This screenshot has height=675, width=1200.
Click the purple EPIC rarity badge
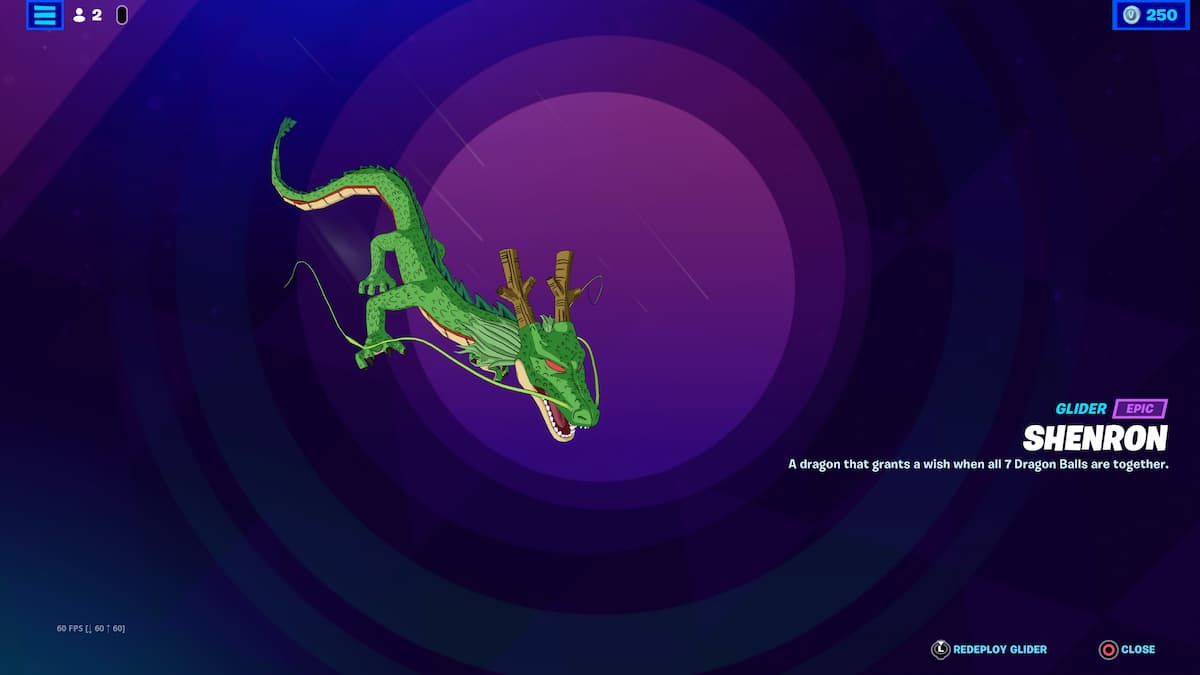coord(1140,409)
